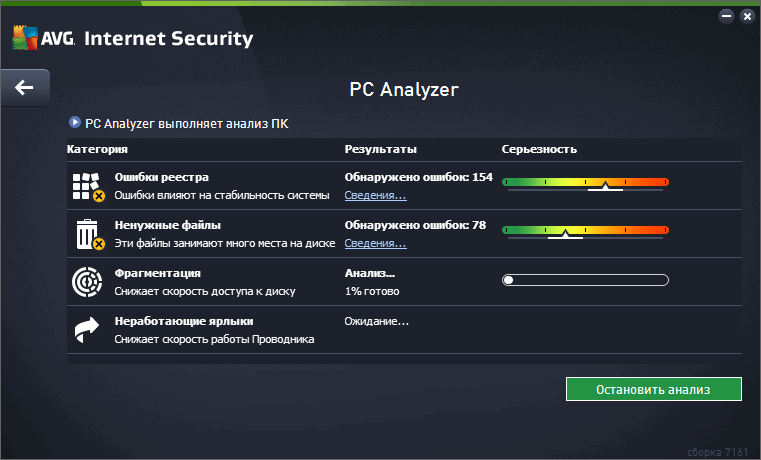761x460 pixels.
Task: Click the AVG logo icon
Action: 25,37
